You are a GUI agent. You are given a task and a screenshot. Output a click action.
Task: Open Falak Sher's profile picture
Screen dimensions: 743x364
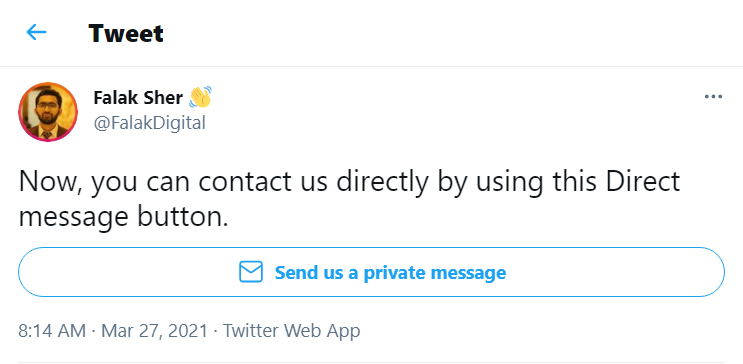tap(48, 112)
